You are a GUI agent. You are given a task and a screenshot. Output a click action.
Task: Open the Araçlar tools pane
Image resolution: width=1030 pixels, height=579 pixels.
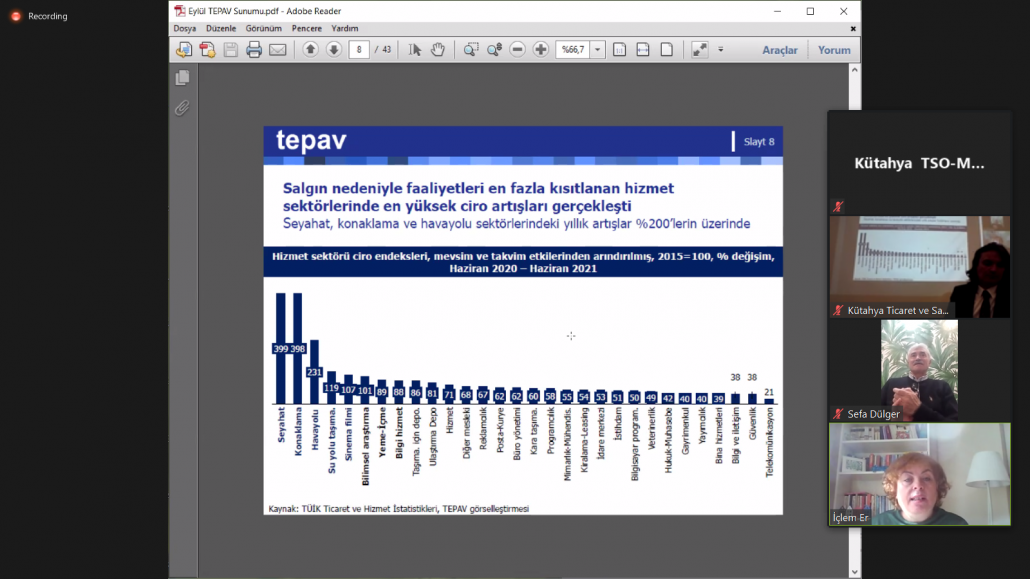tap(780, 50)
